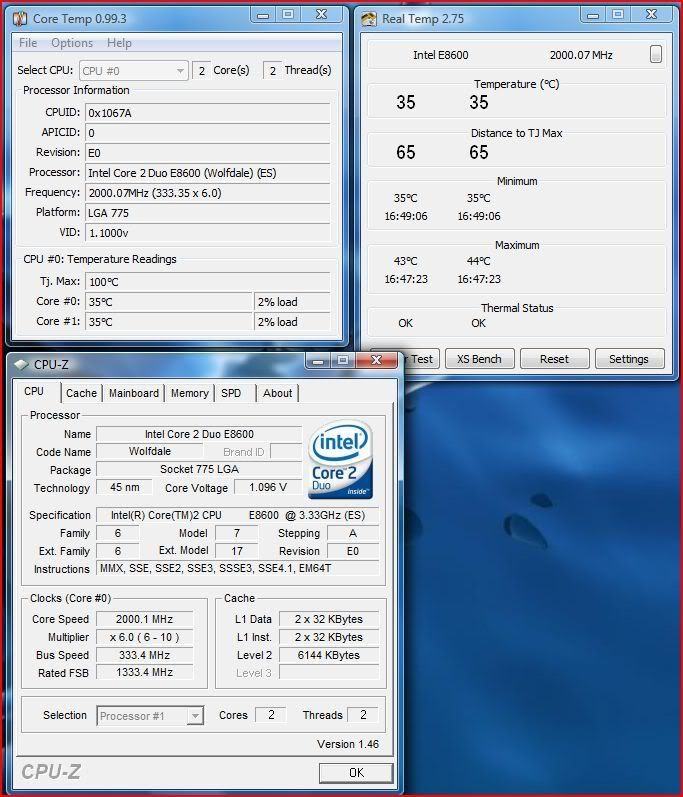The width and height of the screenshot is (683, 797).
Task: Open Real Temp Settings
Action: pos(629,359)
